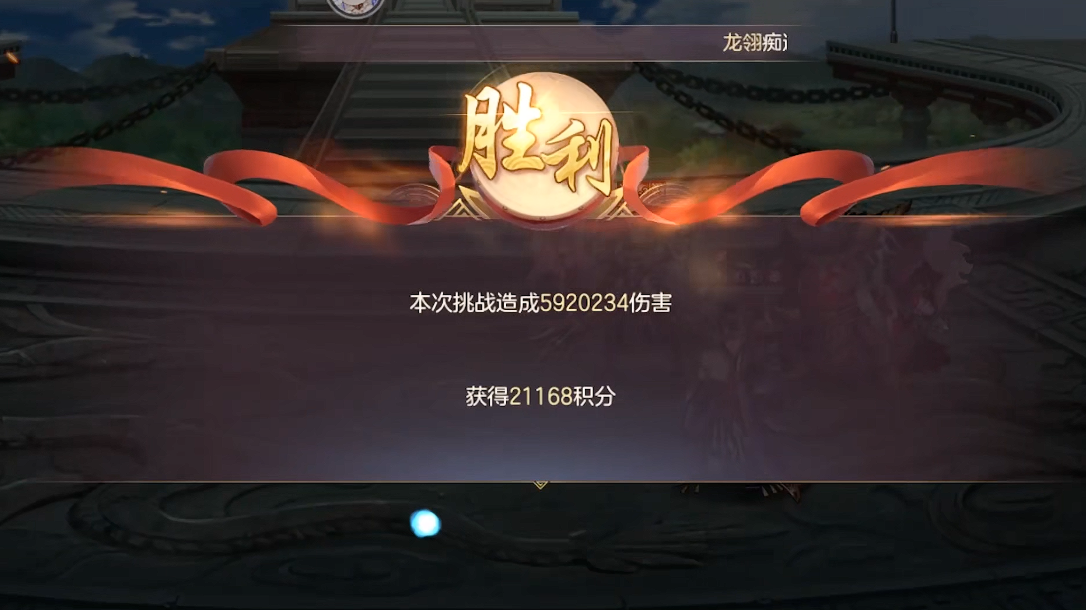Click the 21168 score number
The height and width of the screenshot is (610, 1086).
540,396
